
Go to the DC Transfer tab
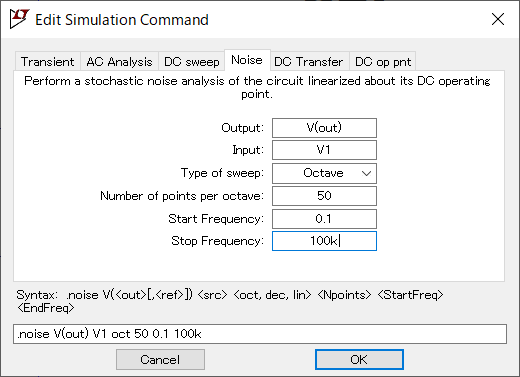[309, 62]
